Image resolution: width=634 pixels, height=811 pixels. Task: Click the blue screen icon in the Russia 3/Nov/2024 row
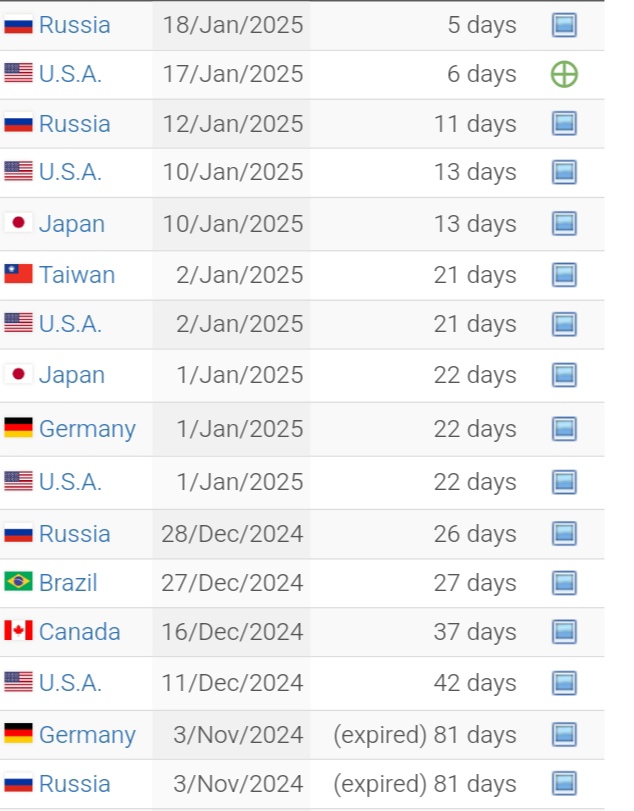(564, 784)
